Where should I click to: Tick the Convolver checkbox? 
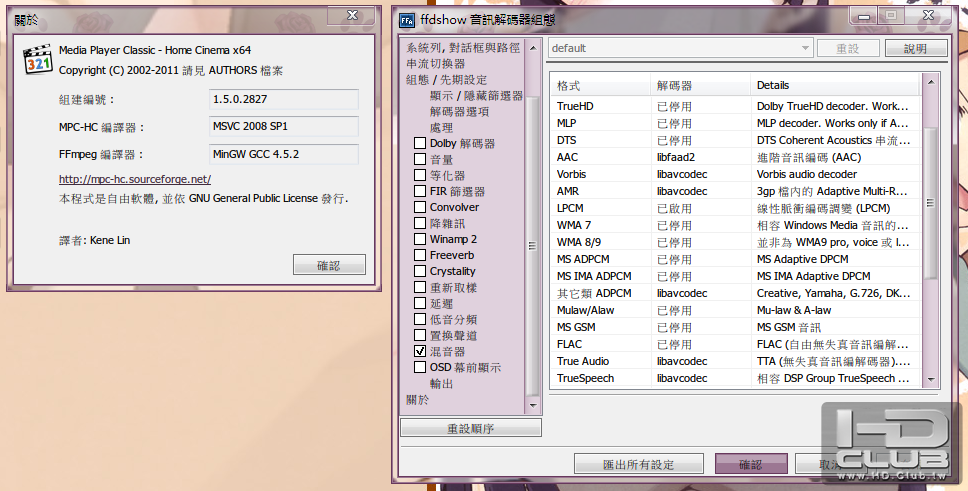(x=420, y=207)
